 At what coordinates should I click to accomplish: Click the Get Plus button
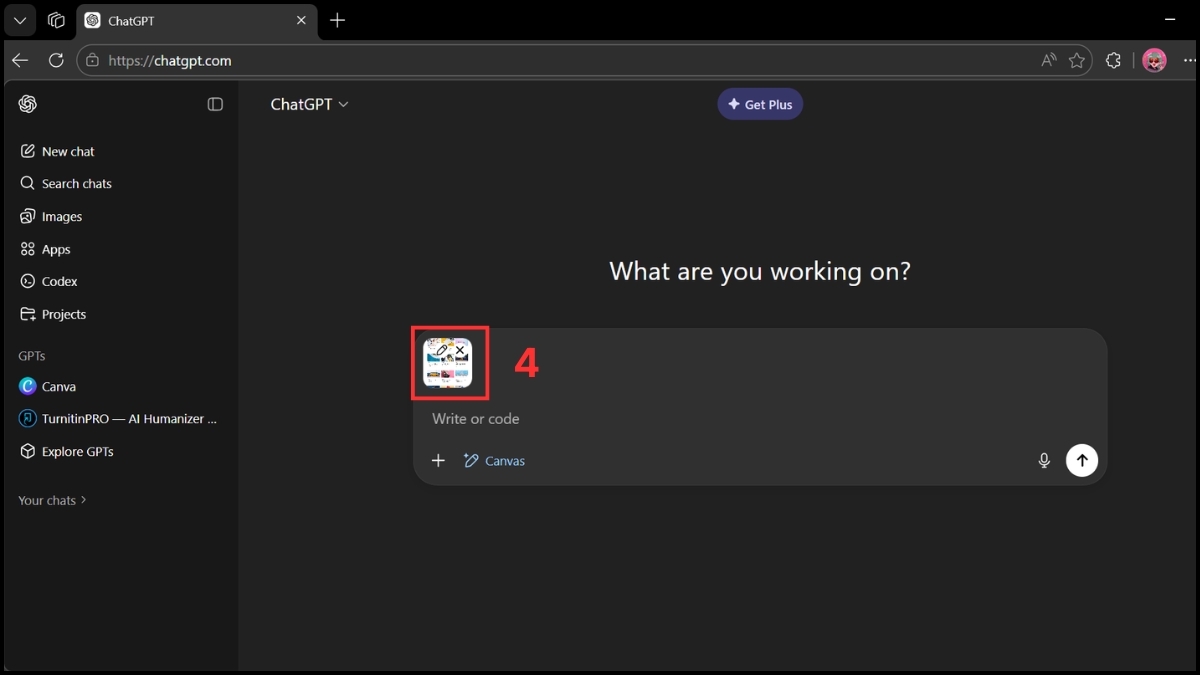point(760,103)
